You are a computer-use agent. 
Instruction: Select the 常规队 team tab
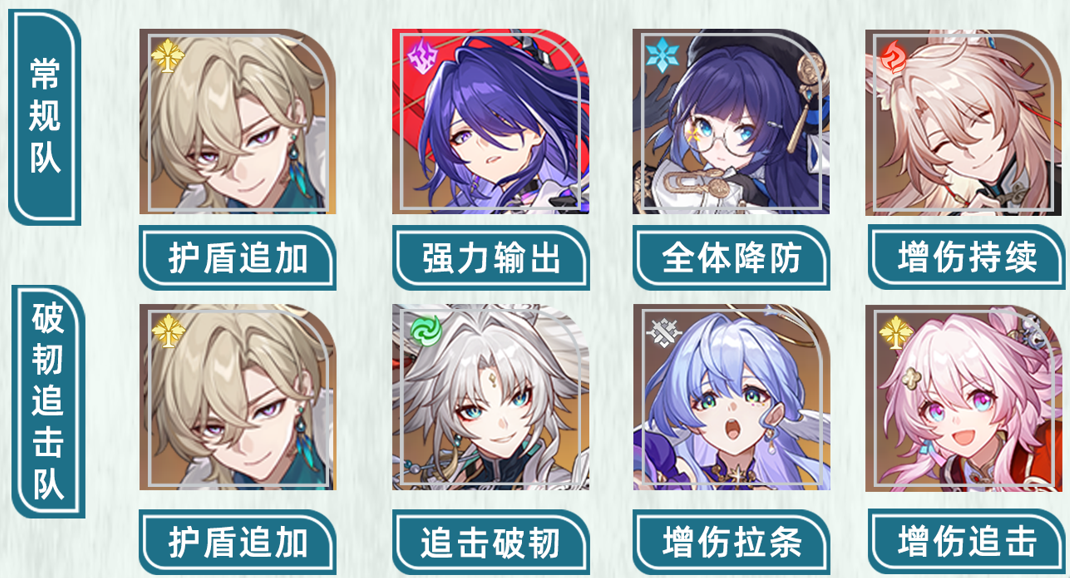[x=45, y=117]
